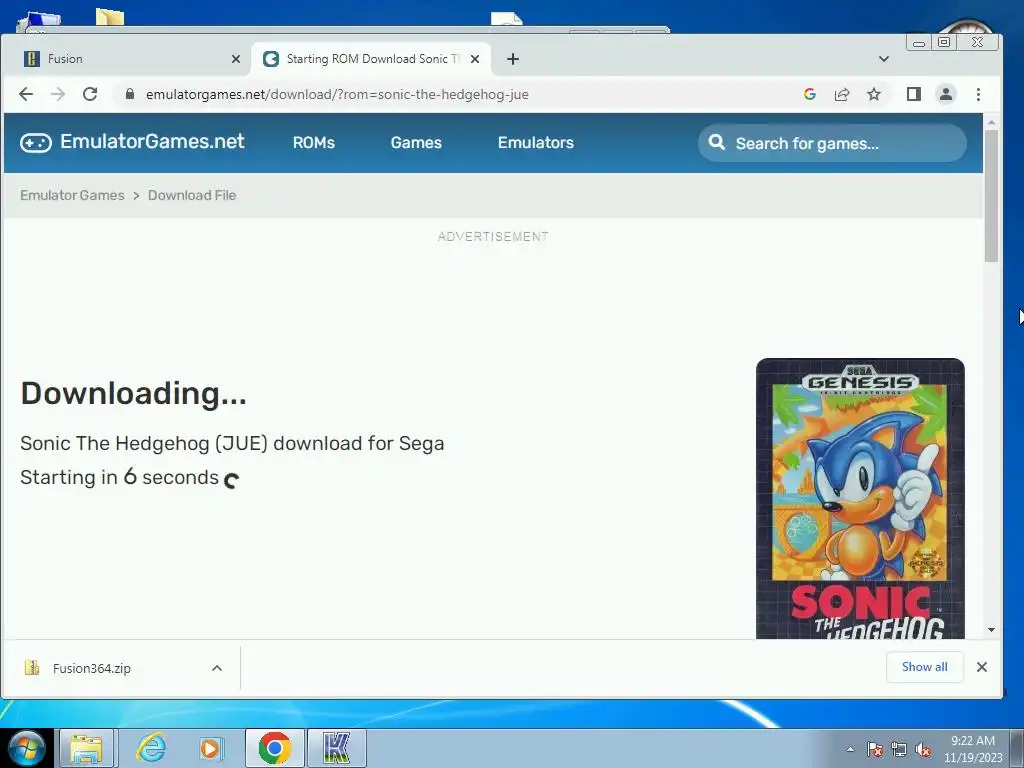
Task: Click the browser forward arrow
Action: (58, 94)
